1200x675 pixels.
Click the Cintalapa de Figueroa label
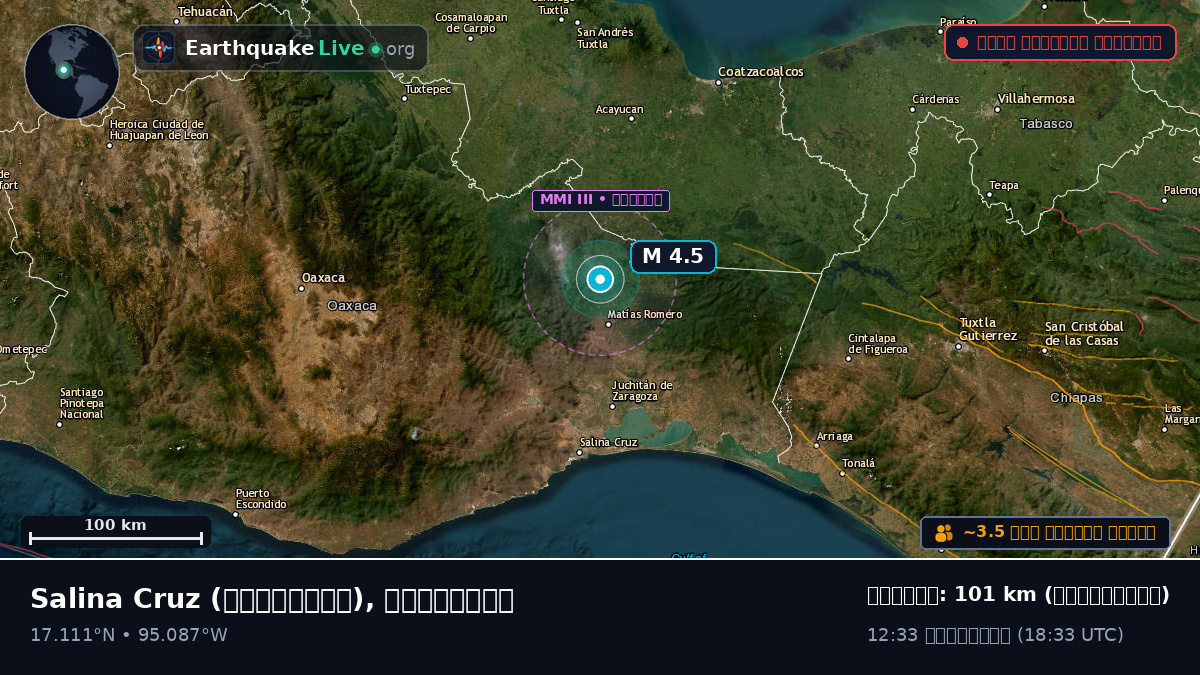878,344
